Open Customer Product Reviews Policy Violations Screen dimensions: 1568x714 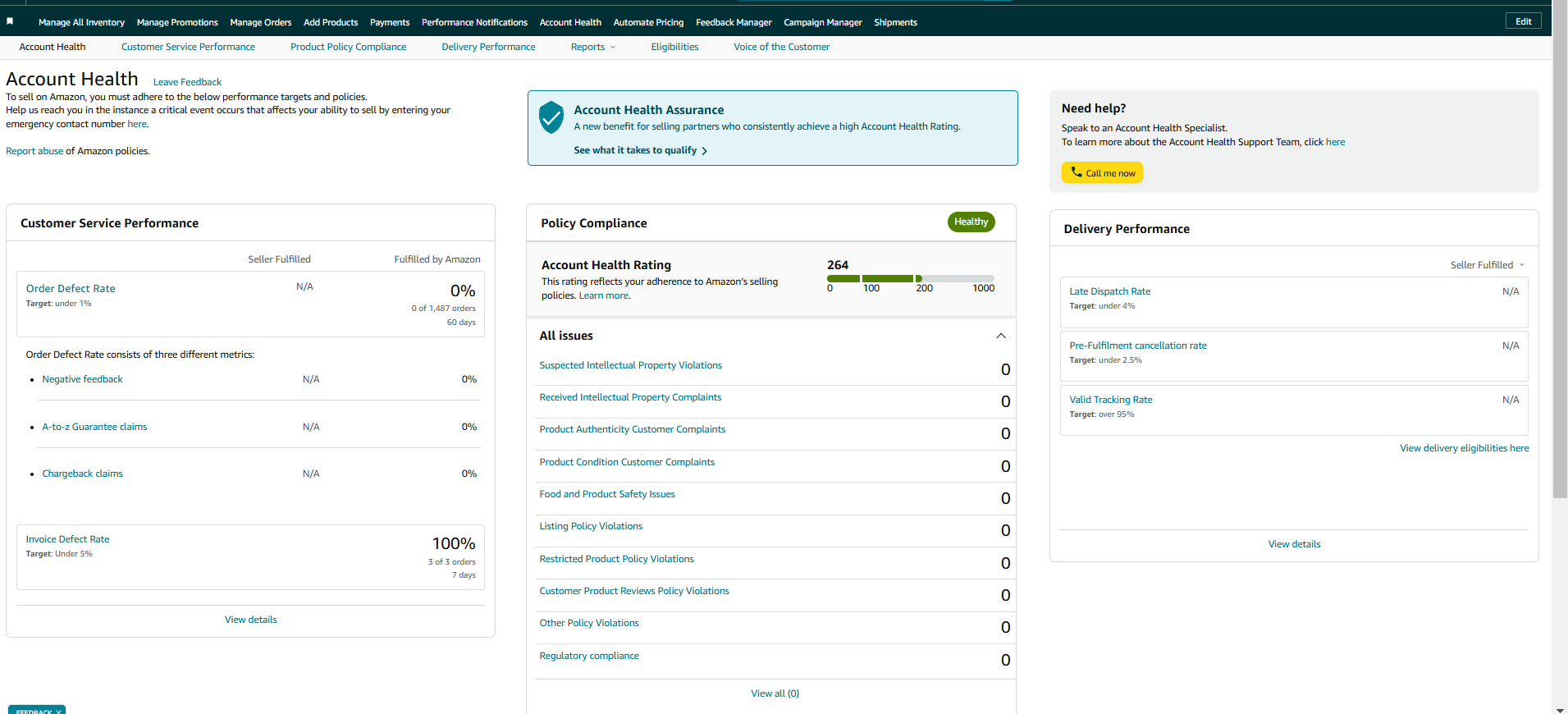[x=634, y=591]
